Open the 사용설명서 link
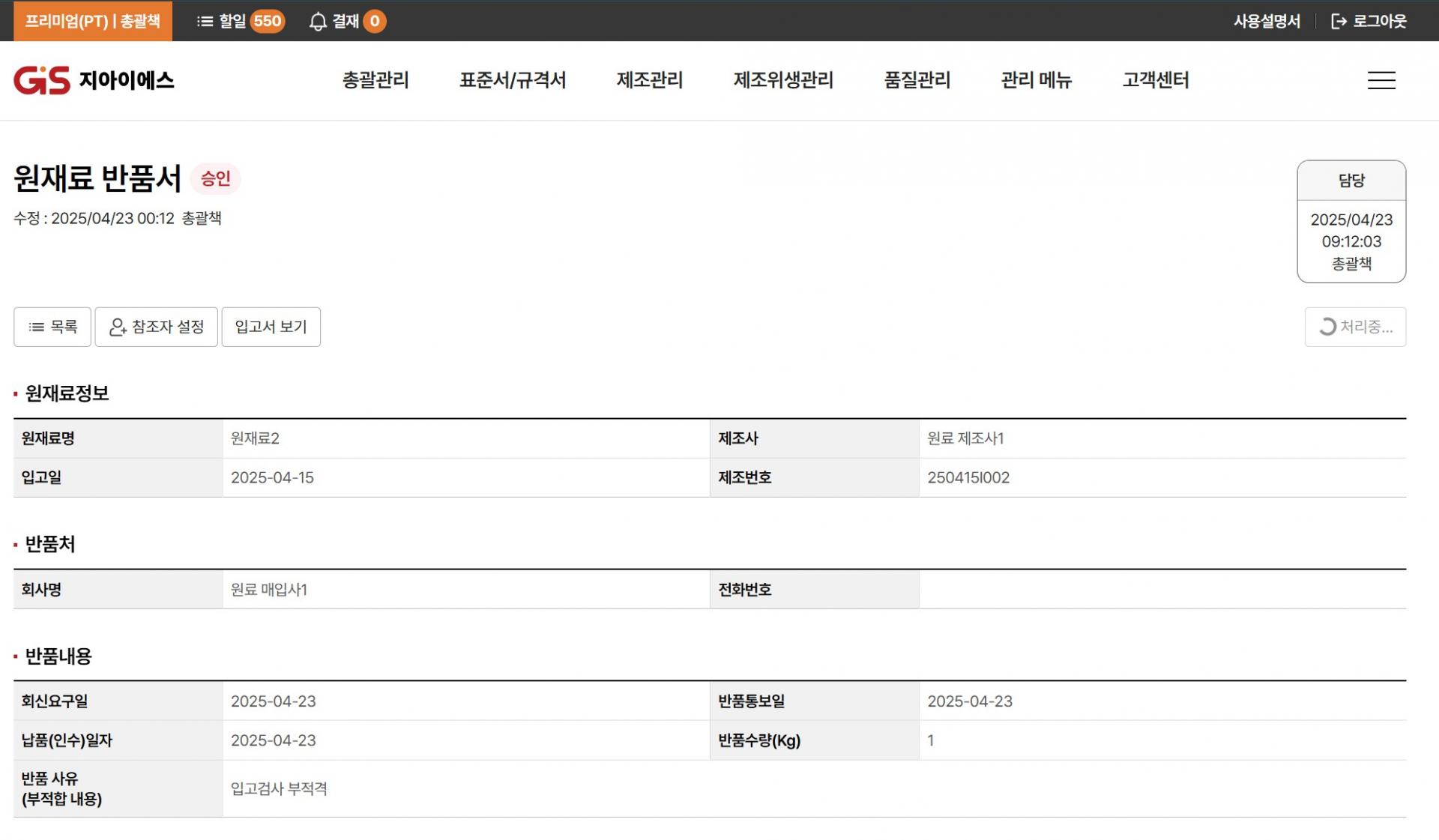1439x840 pixels. [x=1267, y=22]
